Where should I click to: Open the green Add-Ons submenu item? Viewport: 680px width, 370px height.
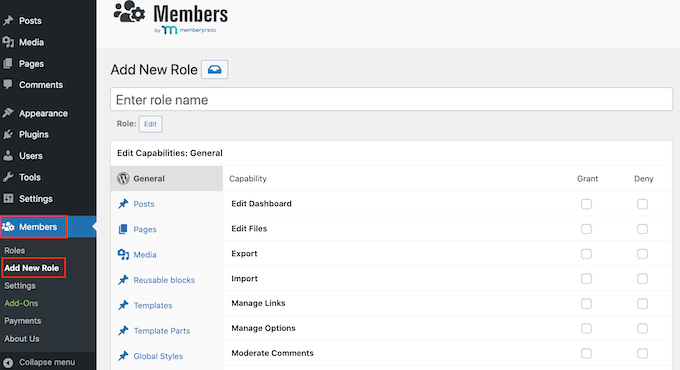pos(21,303)
